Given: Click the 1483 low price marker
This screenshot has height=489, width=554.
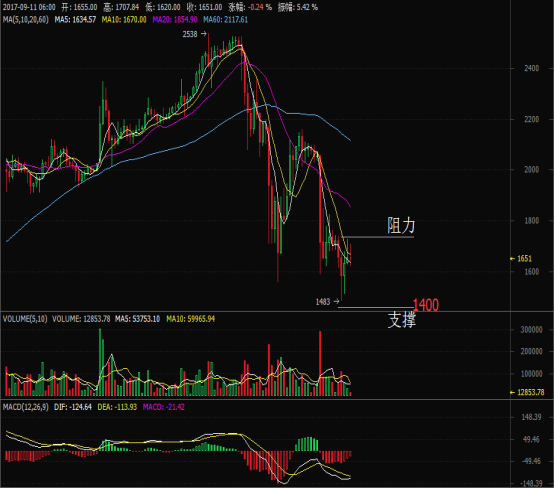Looking at the screenshot, I should point(327,301).
